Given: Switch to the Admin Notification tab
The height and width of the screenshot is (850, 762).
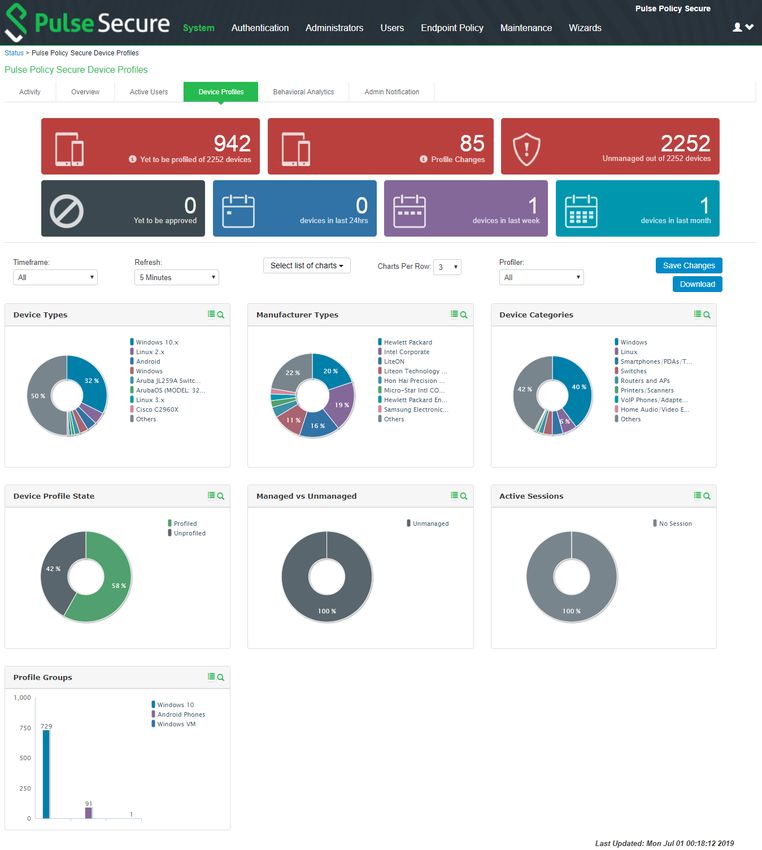Looking at the screenshot, I should [x=392, y=92].
